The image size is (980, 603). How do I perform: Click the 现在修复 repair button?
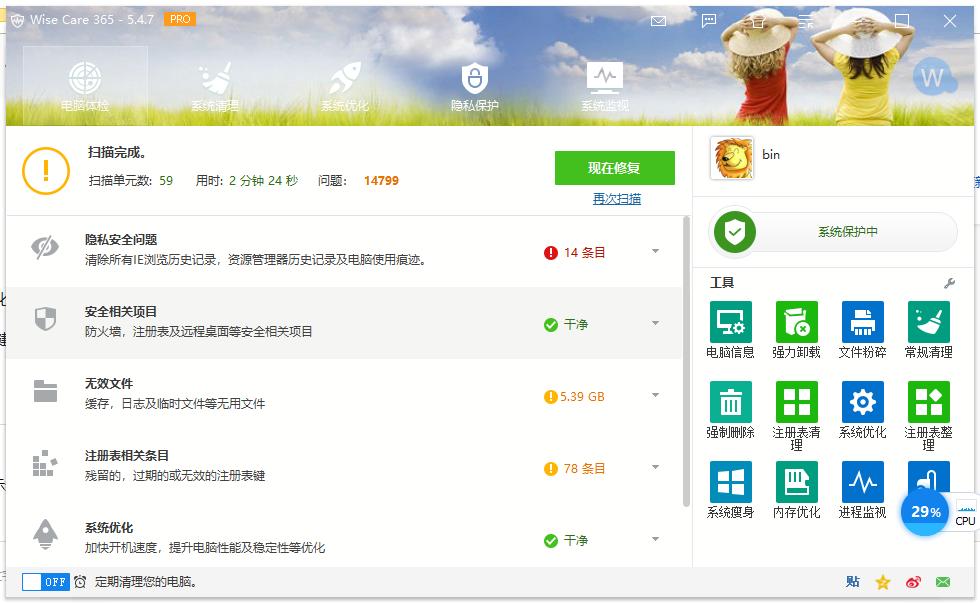click(x=614, y=168)
